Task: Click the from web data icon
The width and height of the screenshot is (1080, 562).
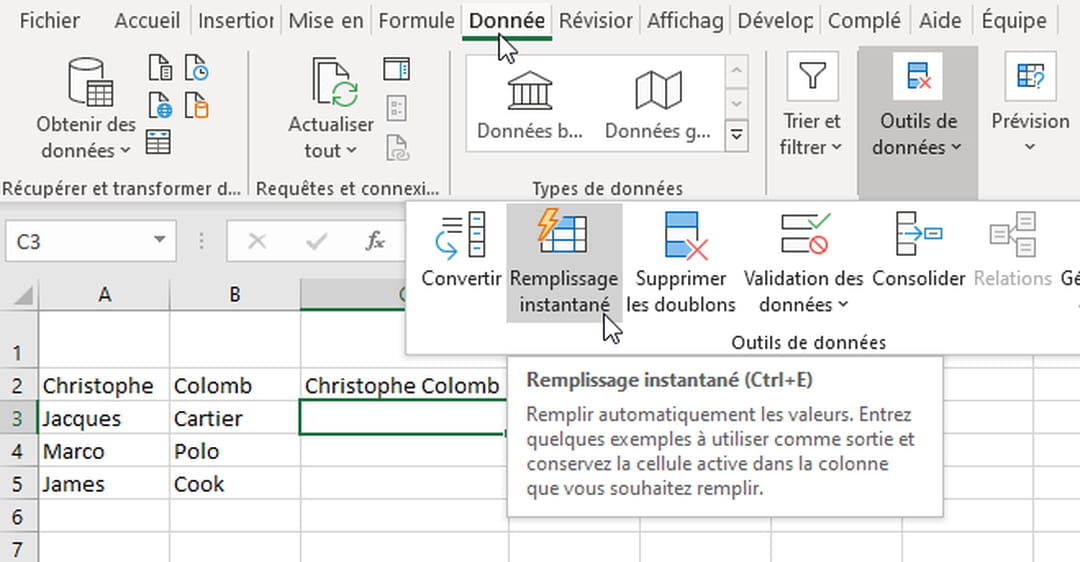Action: pos(160,105)
